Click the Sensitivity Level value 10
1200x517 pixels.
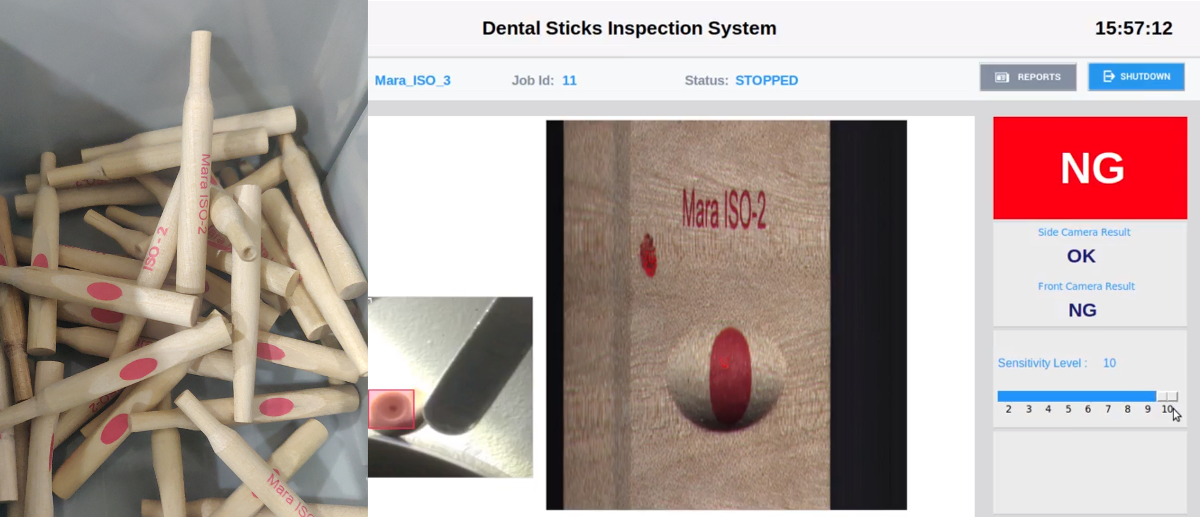(x=1109, y=363)
